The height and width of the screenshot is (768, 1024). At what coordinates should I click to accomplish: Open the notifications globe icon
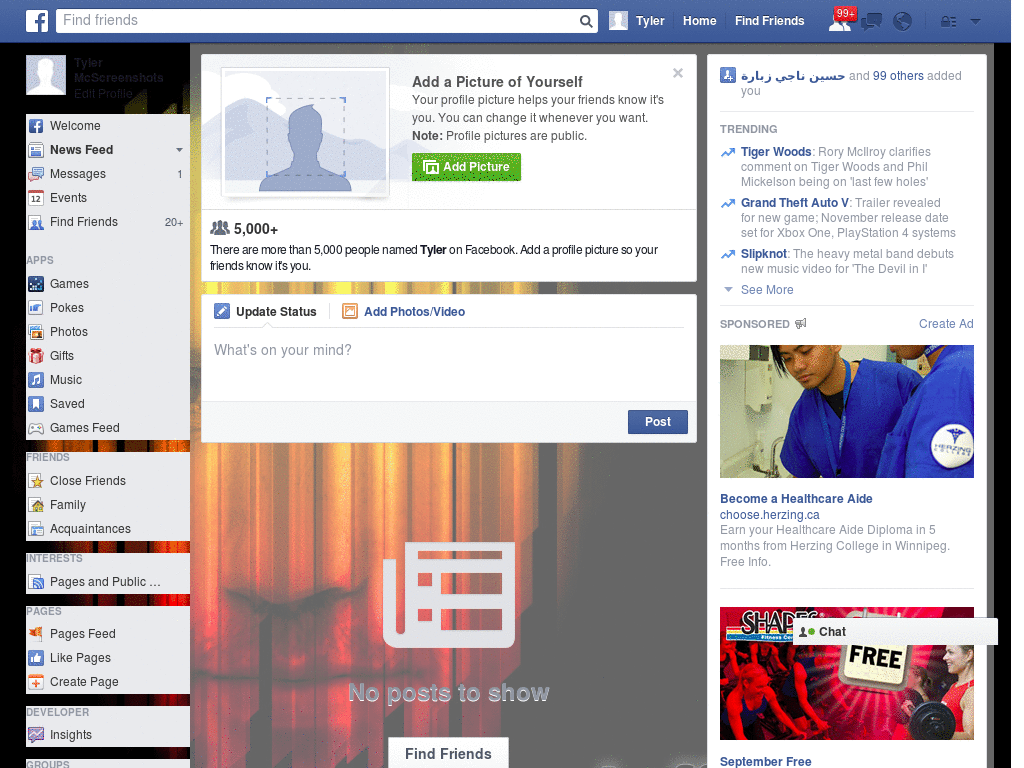click(903, 22)
